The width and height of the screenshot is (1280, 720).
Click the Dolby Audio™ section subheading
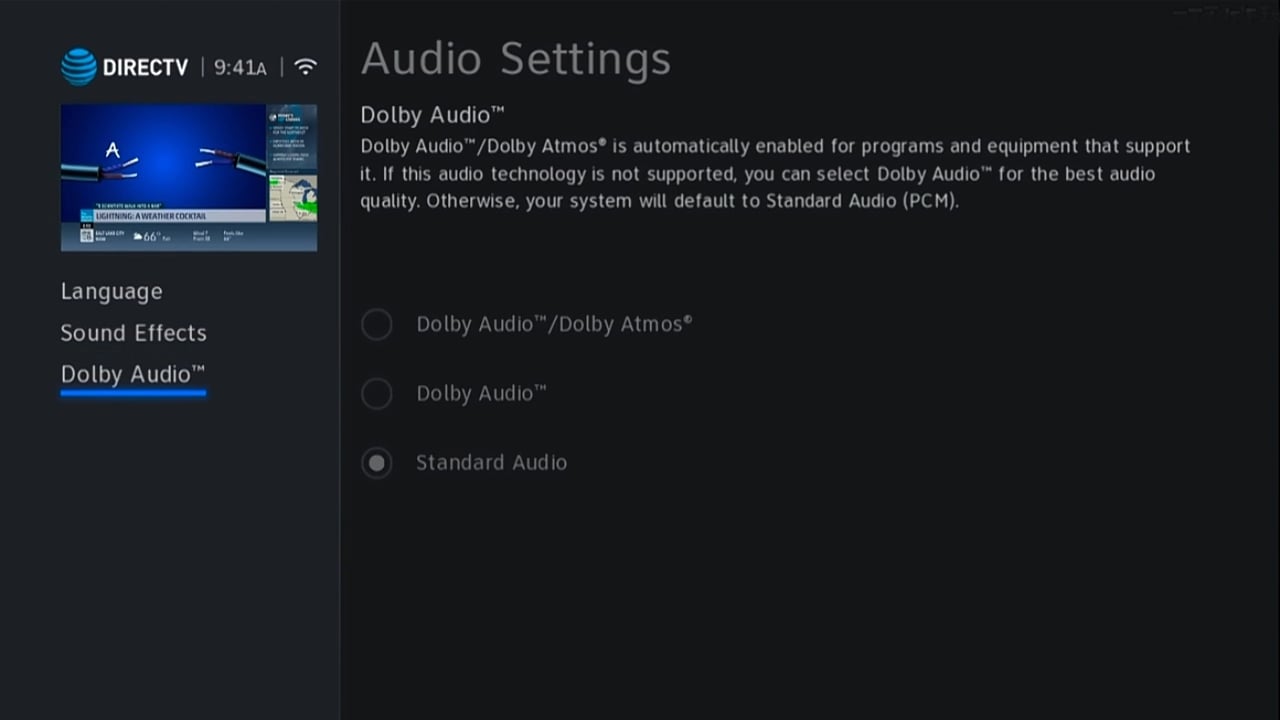[x=432, y=114]
